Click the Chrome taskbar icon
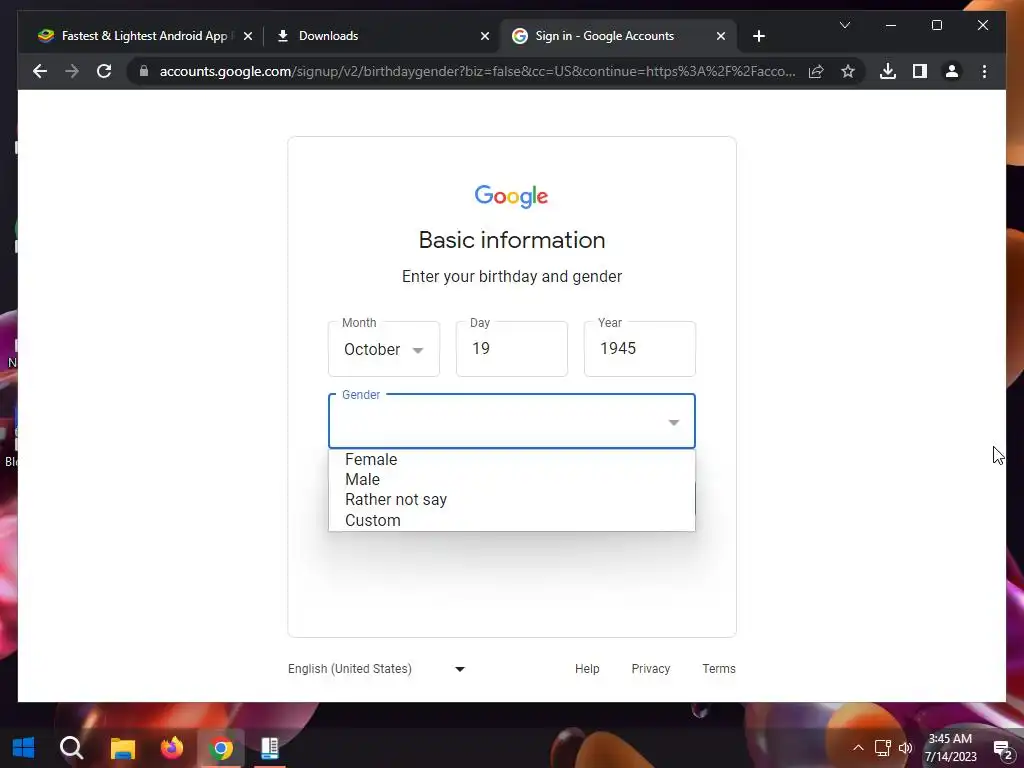The width and height of the screenshot is (1024, 768). 221,748
